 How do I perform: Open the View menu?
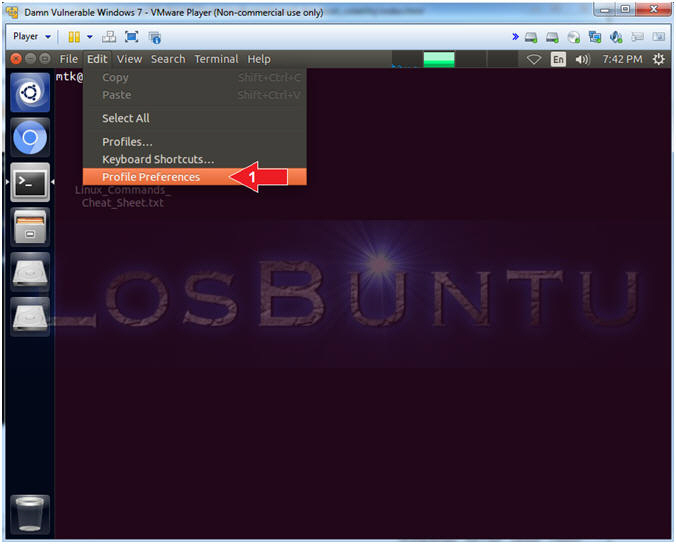point(129,59)
